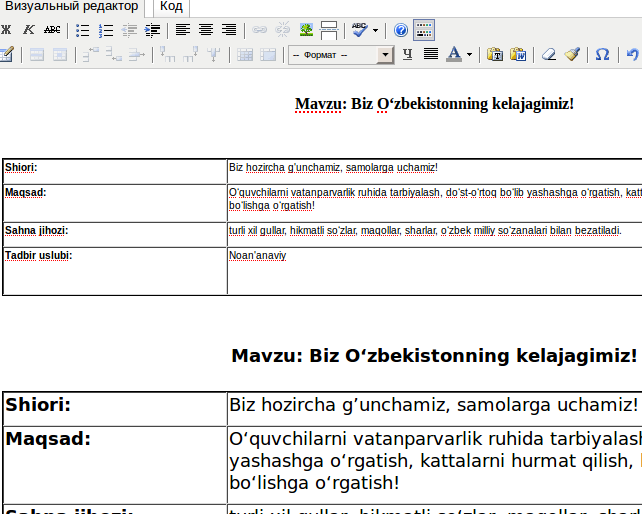Click the small Shiori: cell in the upper table
This screenshot has width=642, height=514.
point(115,171)
